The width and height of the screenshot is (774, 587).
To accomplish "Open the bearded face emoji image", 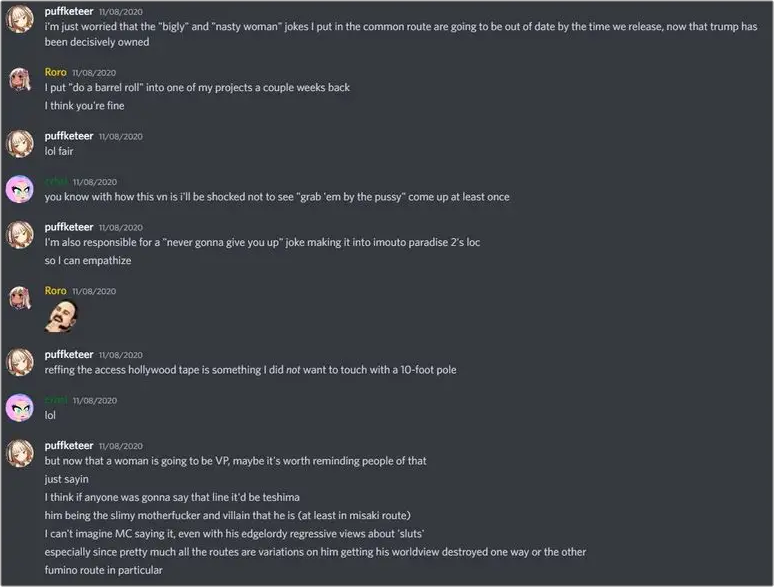I will pos(62,316).
